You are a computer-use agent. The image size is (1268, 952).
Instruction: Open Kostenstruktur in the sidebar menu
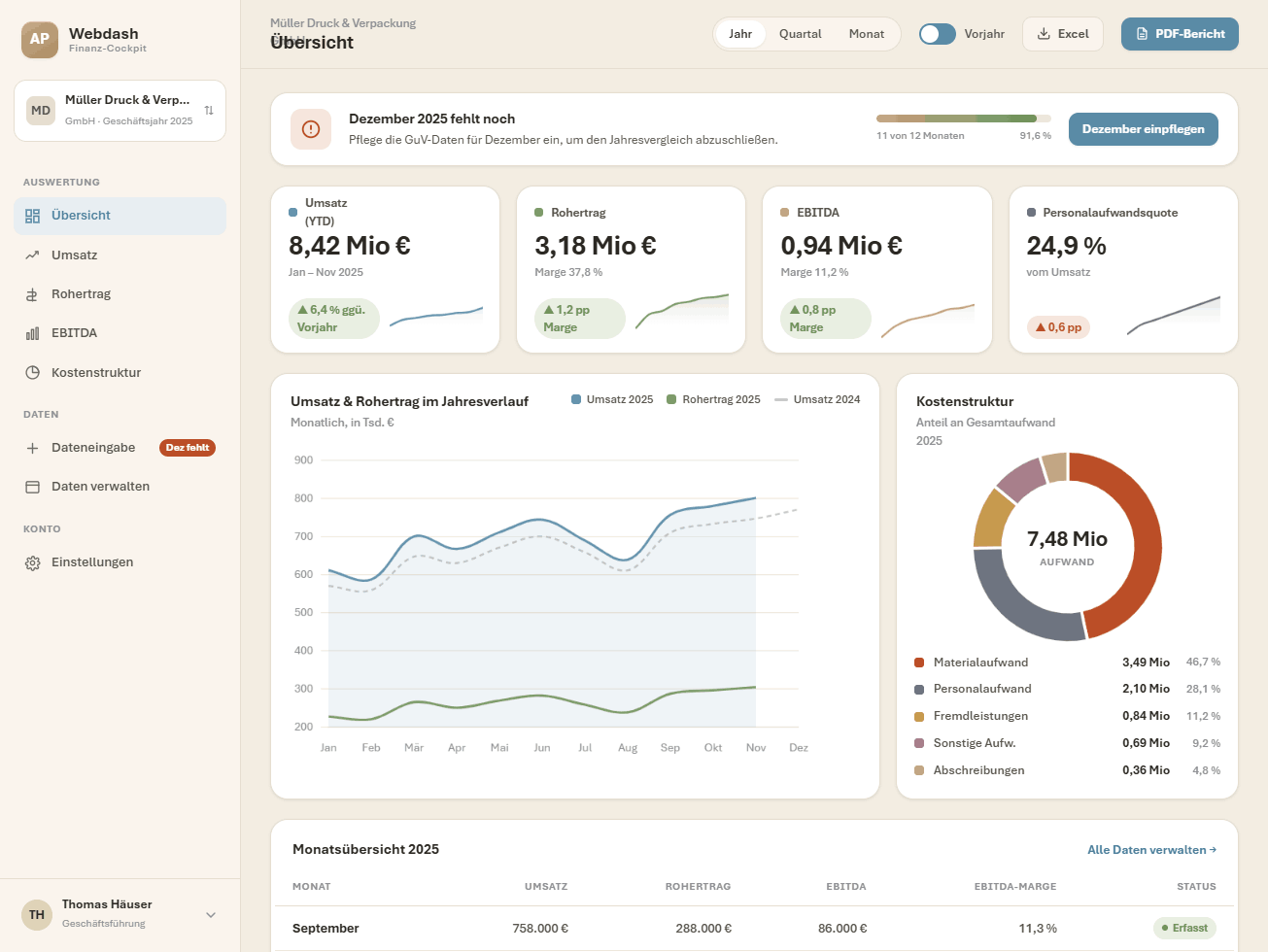(120, 372)
